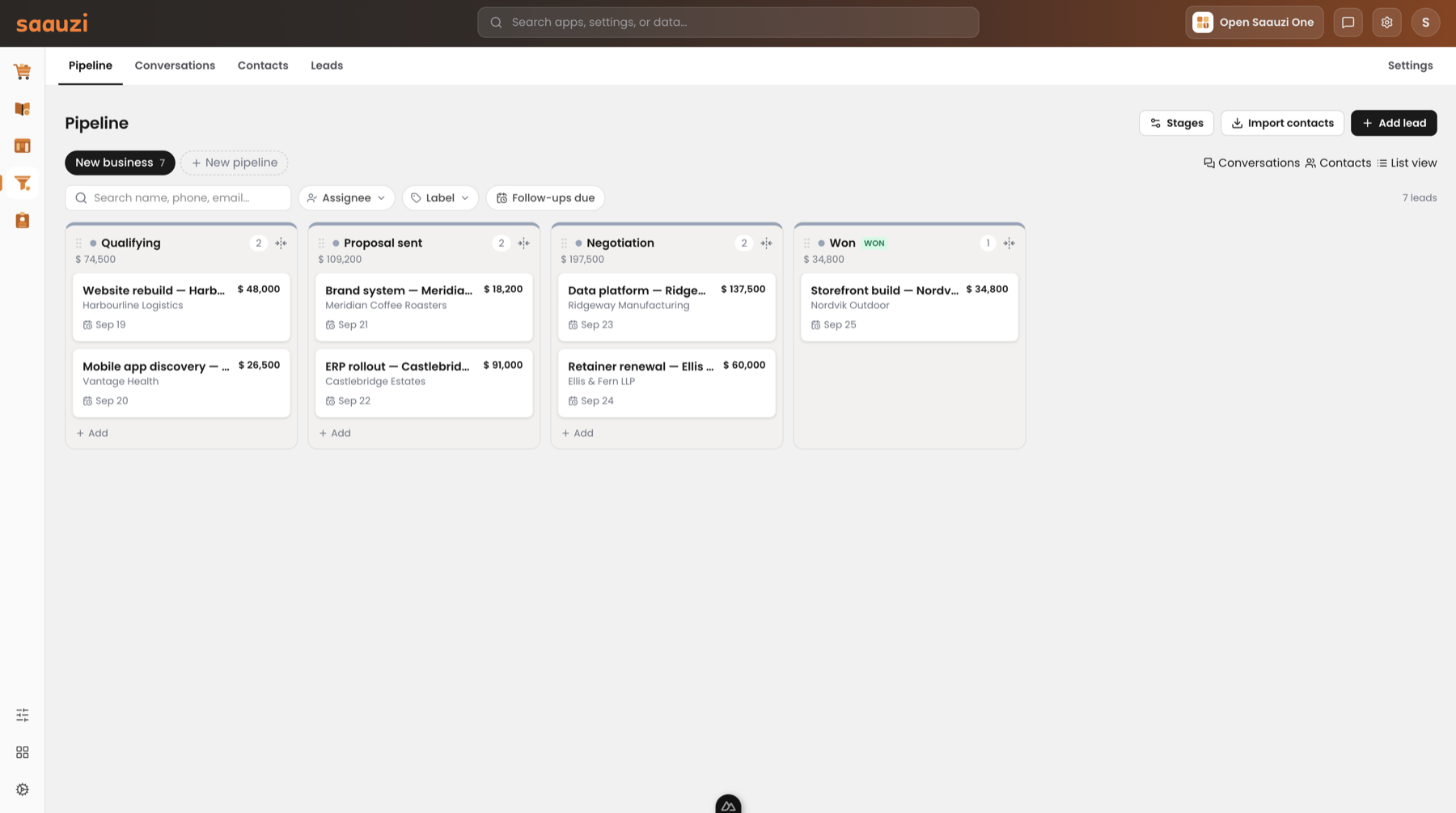Open the Settings link at top right
The width and height of the screenshot is (1456, 813).
[x=1410, y=66]
